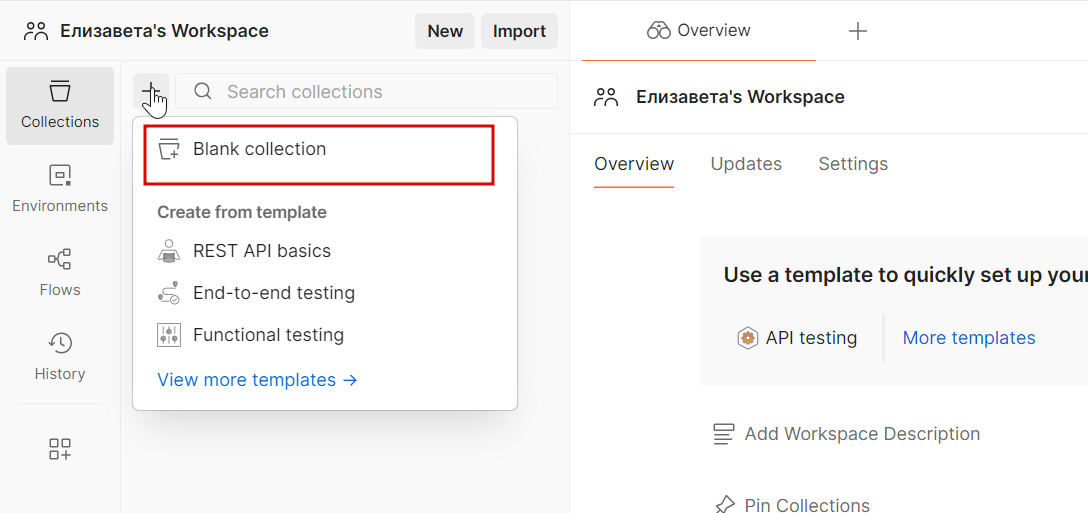Switch to the Updates tab
Screen dimensions: 1088x513
[746, 164]
